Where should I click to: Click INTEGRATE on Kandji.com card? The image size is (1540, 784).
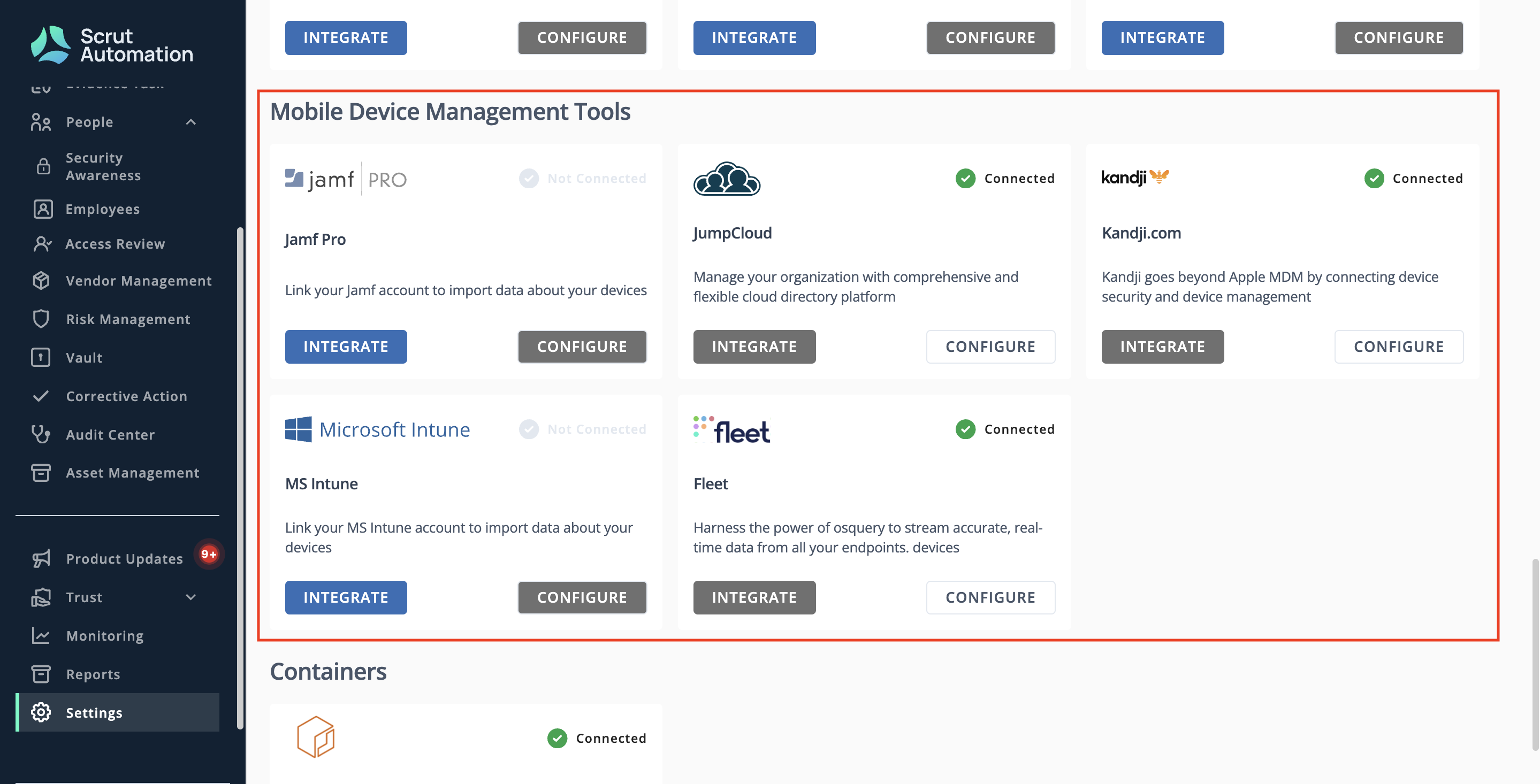click(x=1162, y=347)
